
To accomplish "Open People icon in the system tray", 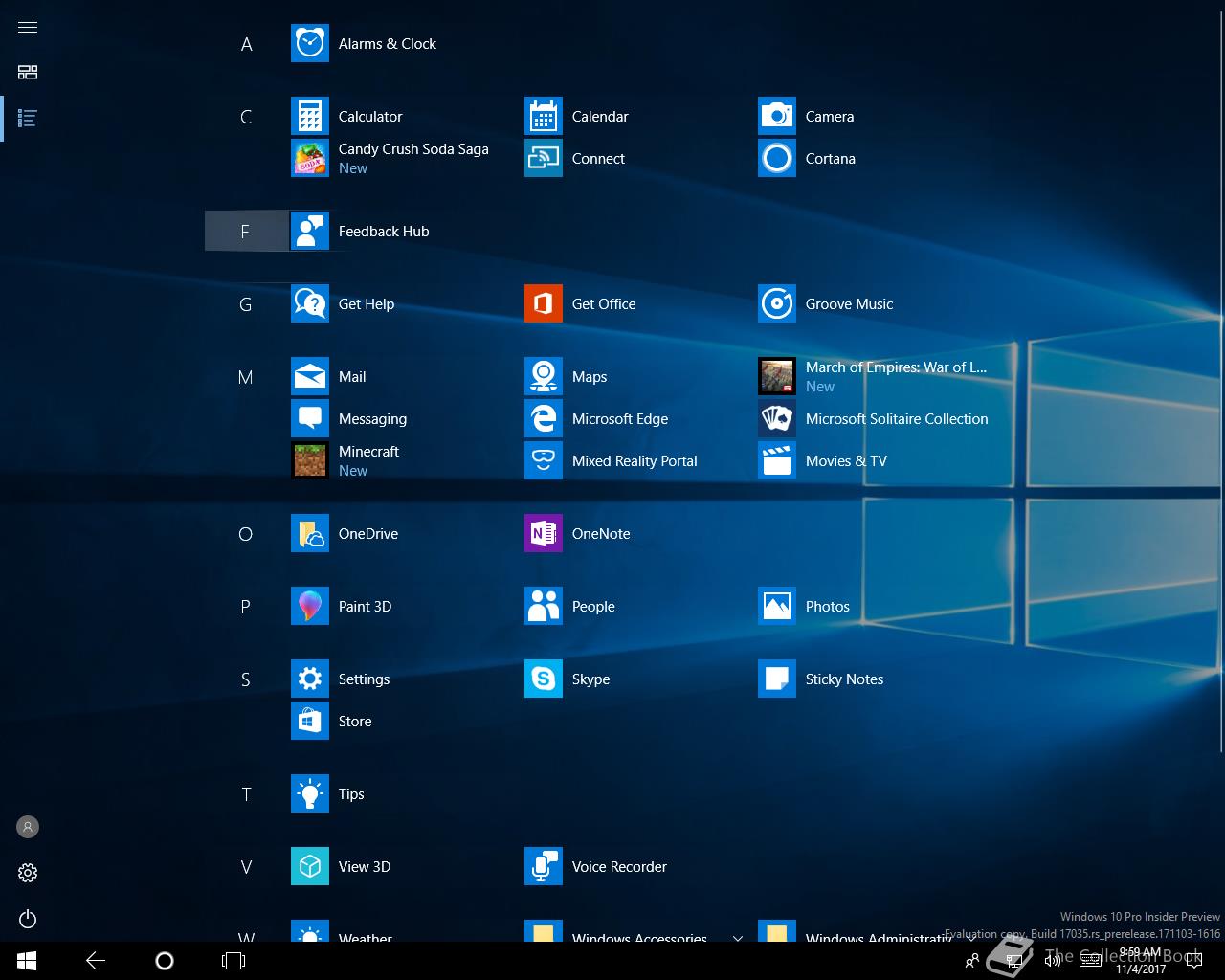I will click(972, 961).
